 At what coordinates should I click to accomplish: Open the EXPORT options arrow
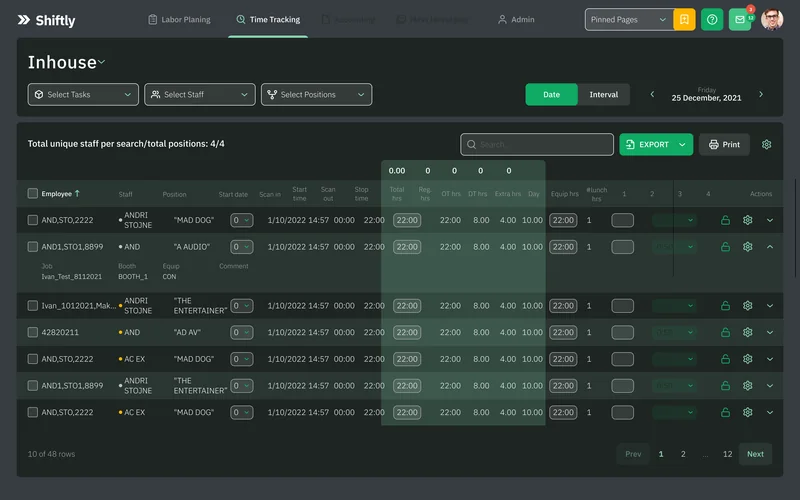point(682,144)
